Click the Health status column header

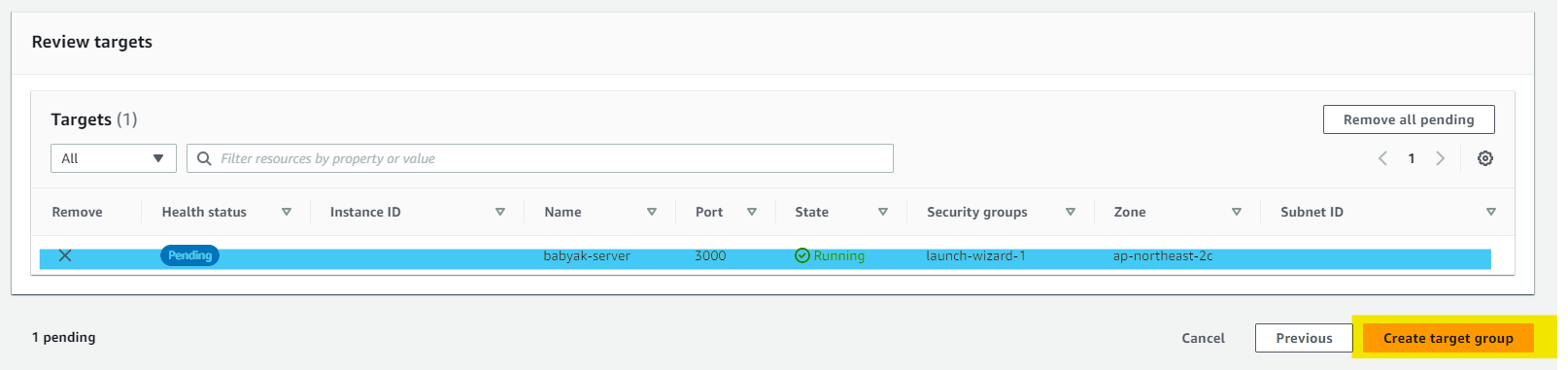(204, 212)
